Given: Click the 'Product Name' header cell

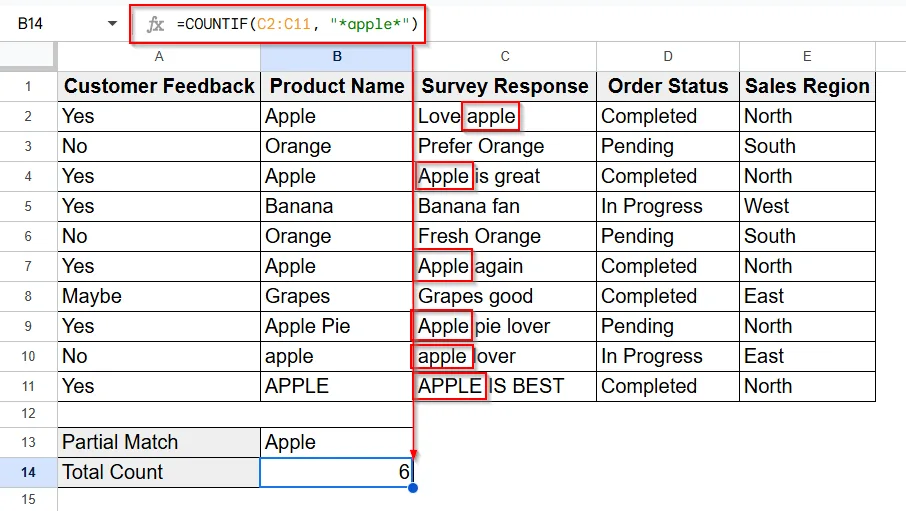Looking at the screenshot, I should pyautogui.click(x=337, y=87).
